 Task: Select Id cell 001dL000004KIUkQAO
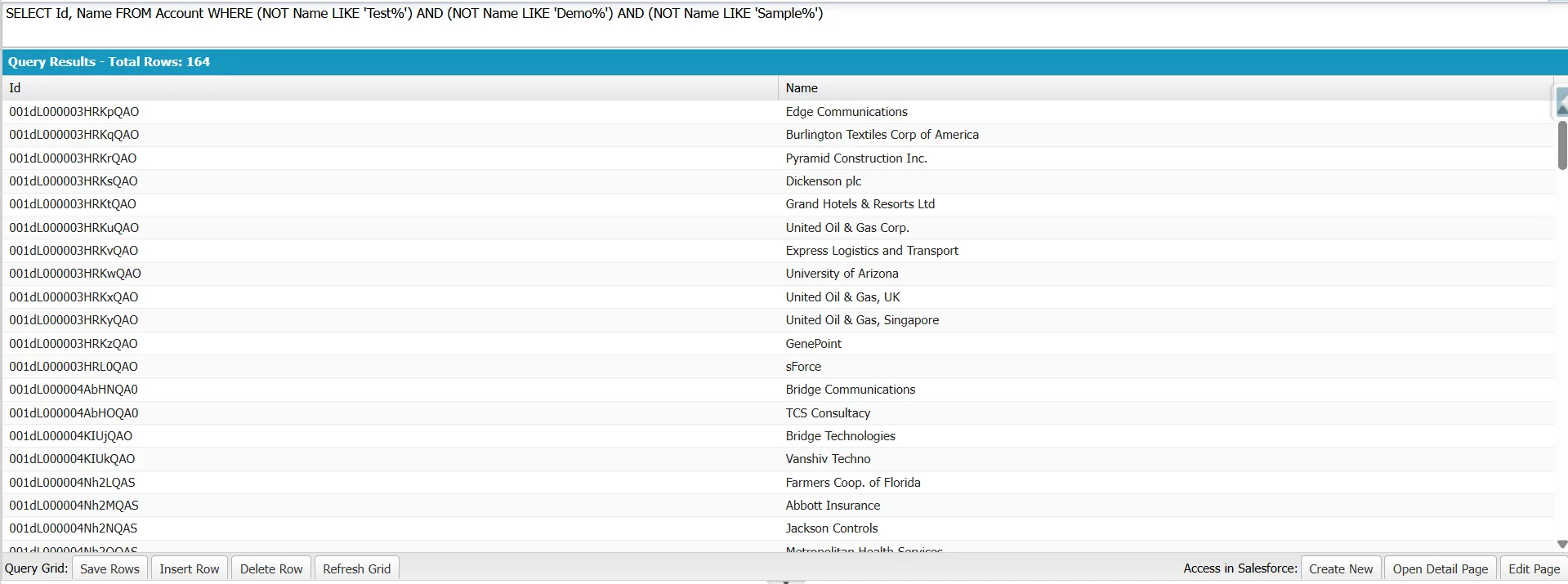click(390, 459)
